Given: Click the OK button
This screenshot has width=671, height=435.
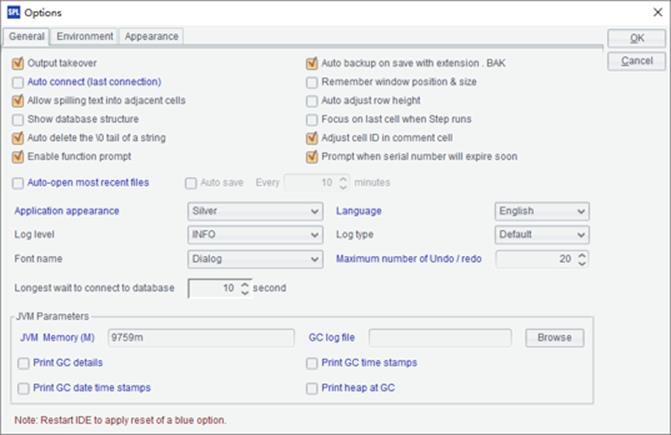Looking at the screenshot, I should (x=637, y=38).
